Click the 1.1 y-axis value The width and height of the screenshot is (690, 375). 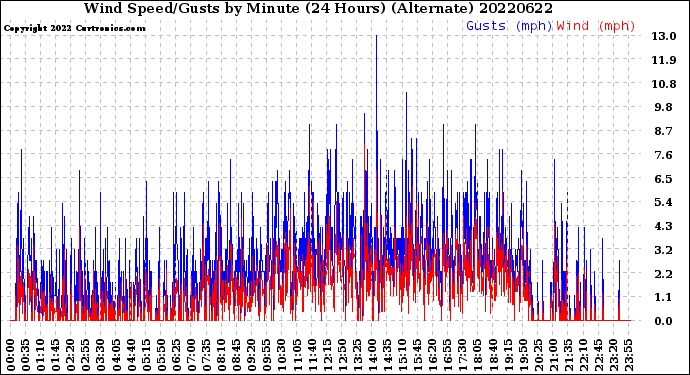click(664, 298)
